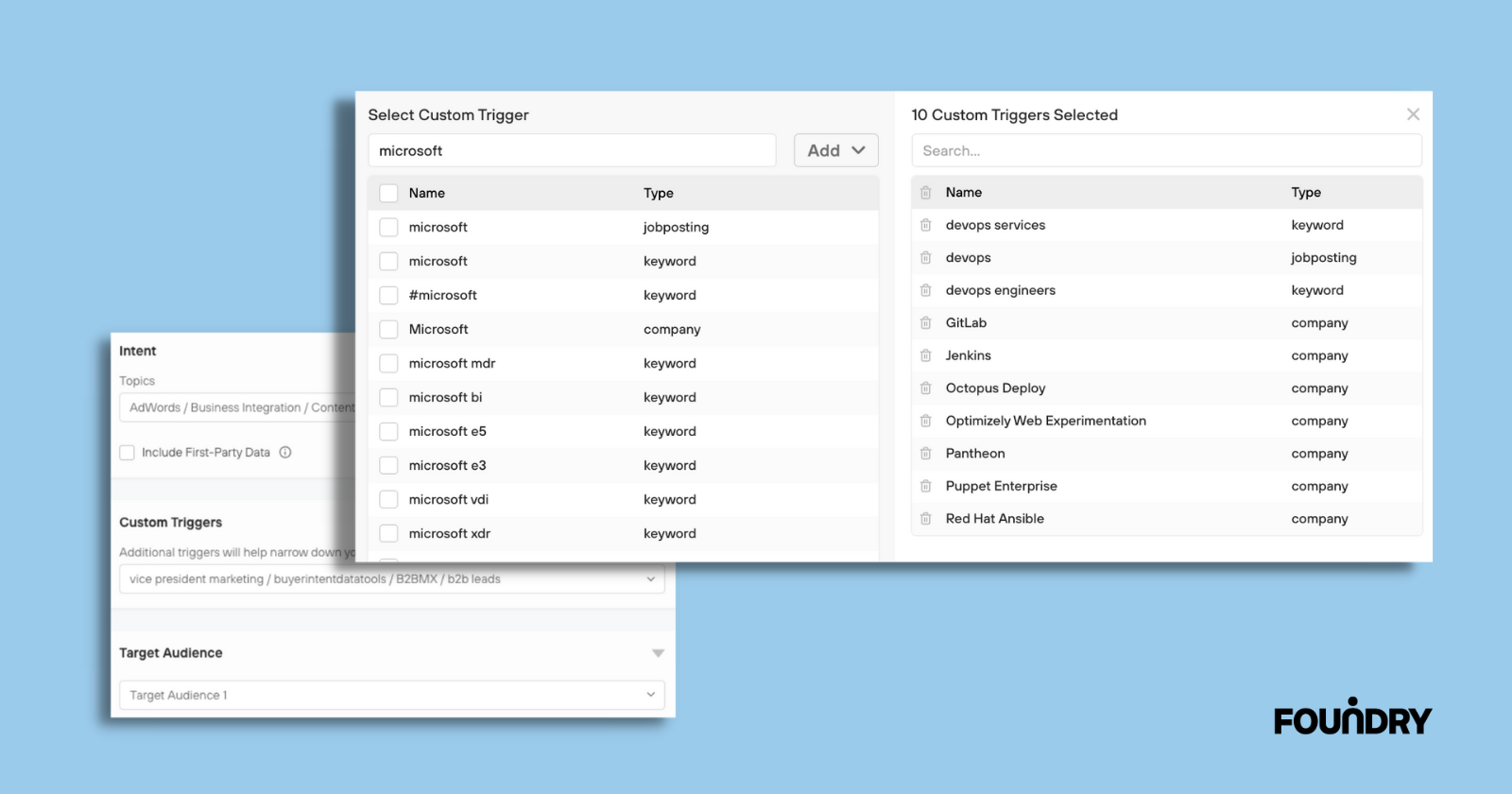This screenshot has height=794, width=1512.
Task: Click the #microsoft name
Action: coord(443,295)
